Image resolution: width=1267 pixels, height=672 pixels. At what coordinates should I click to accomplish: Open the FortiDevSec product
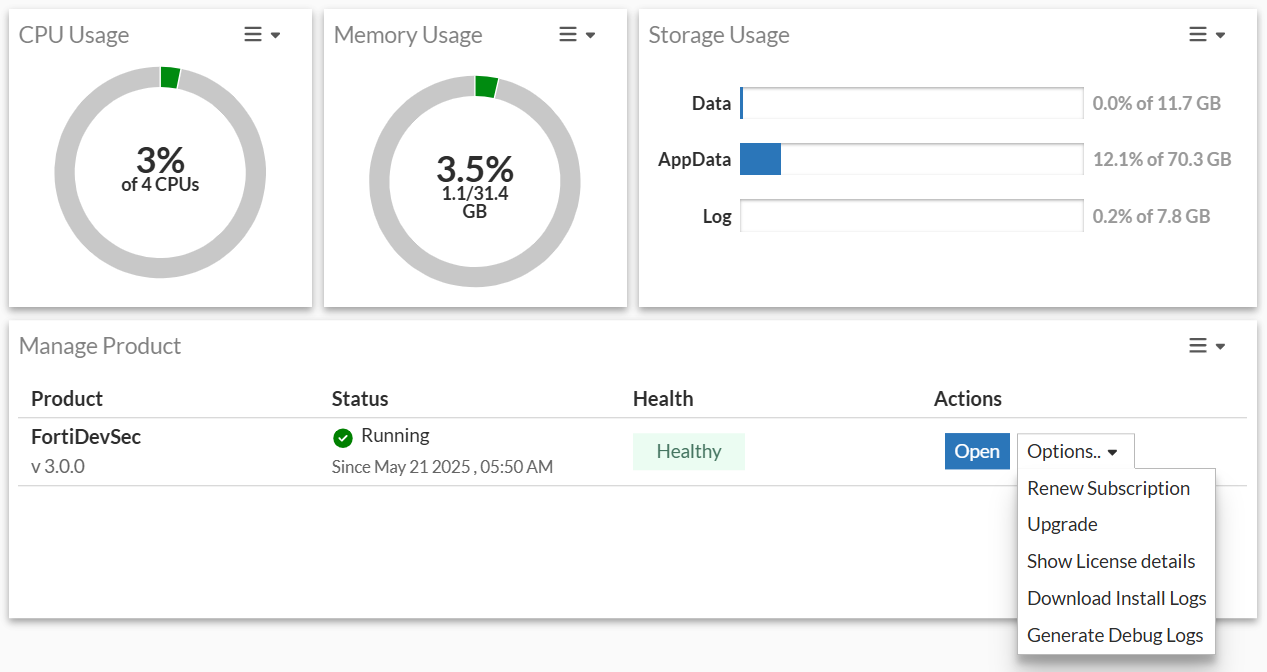coord(977,451)
